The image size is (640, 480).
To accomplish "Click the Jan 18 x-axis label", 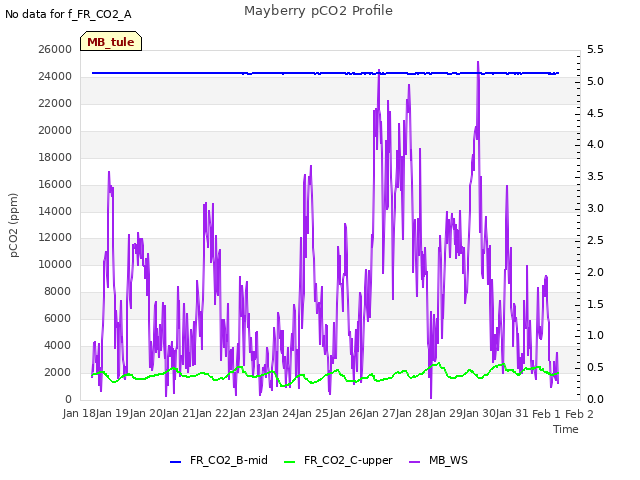I will point(79,414).
